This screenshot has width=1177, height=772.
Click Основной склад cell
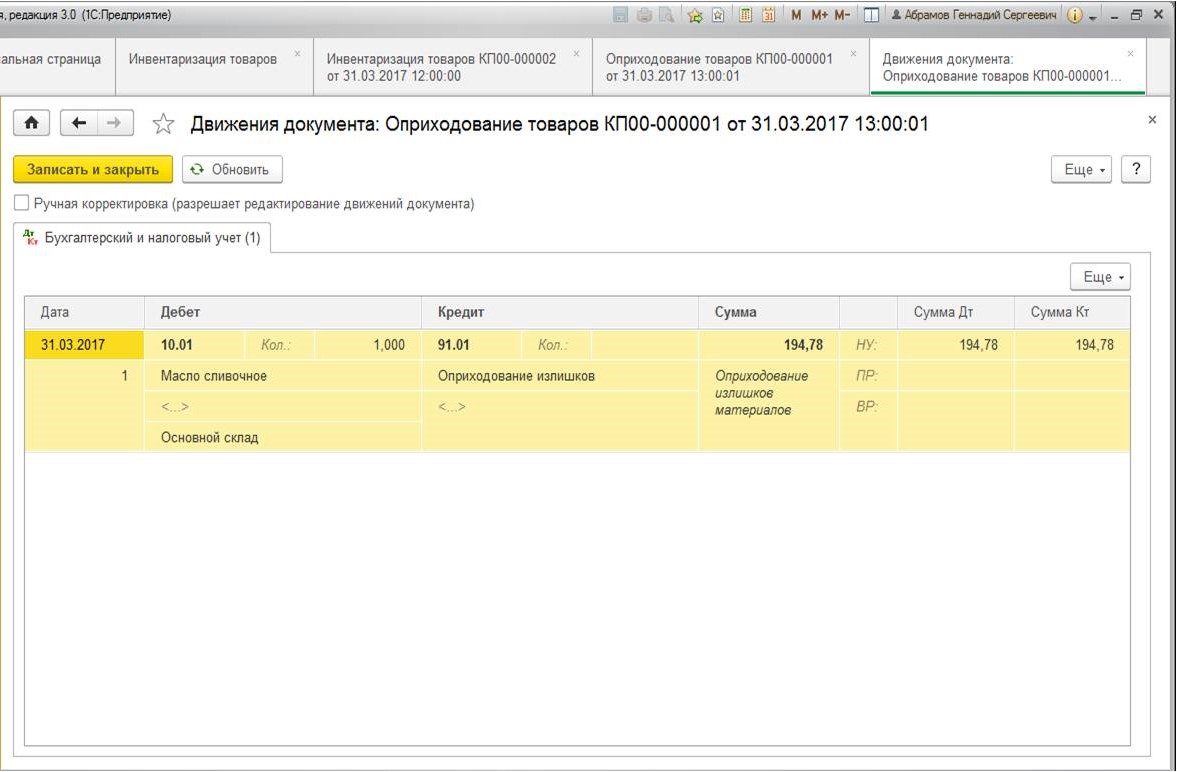[x=283, y=437]
